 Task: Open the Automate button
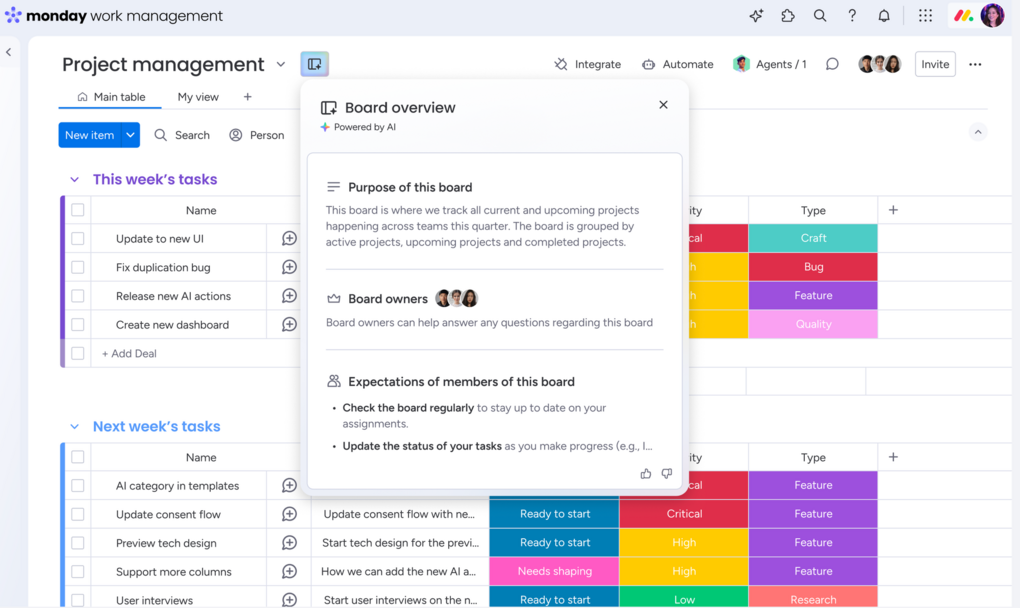678,64
